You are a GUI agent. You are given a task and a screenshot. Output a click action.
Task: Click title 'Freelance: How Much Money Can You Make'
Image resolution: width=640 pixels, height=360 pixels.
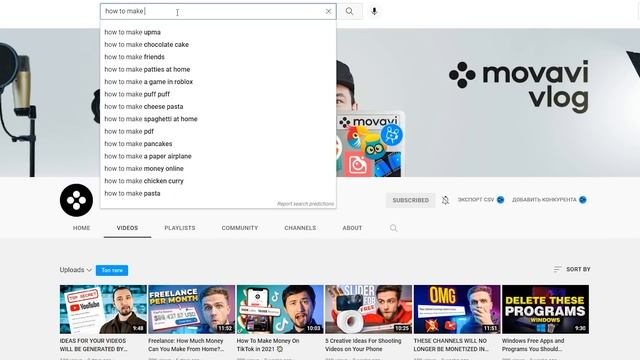pyautogui.click(x=186, y=345)
